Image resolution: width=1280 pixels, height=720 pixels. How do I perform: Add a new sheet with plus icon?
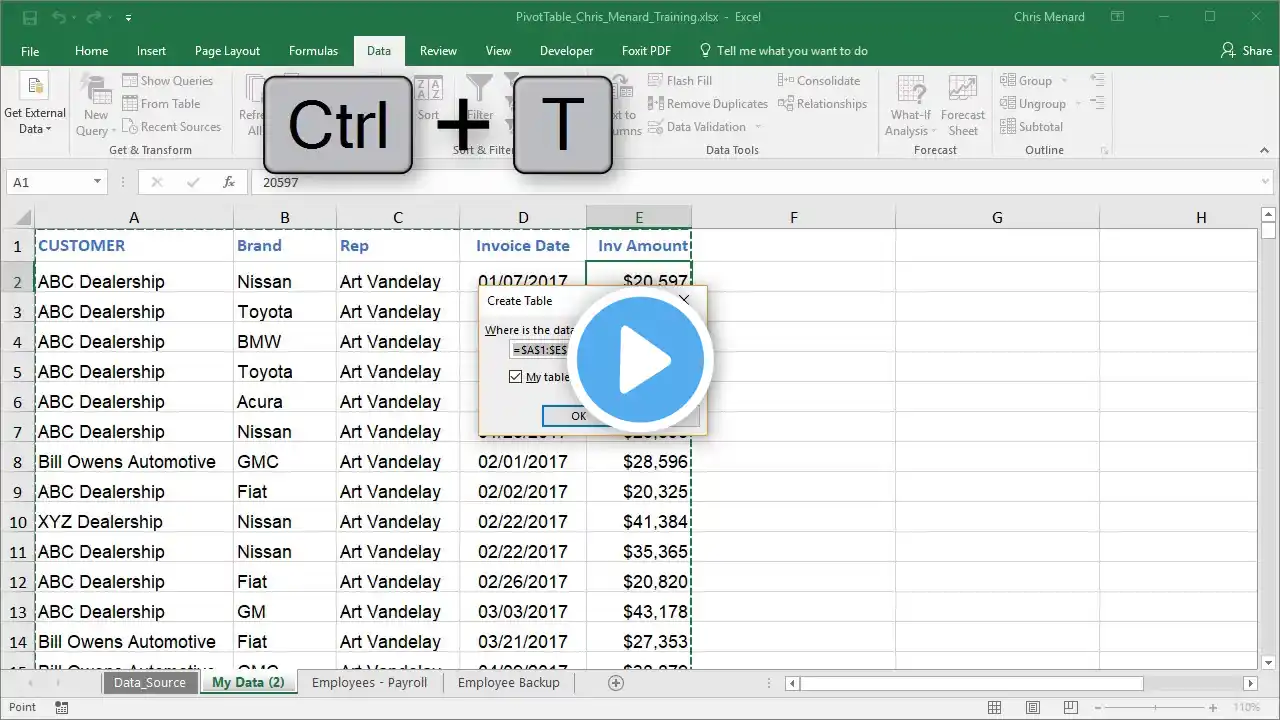(x=616, y=683)
